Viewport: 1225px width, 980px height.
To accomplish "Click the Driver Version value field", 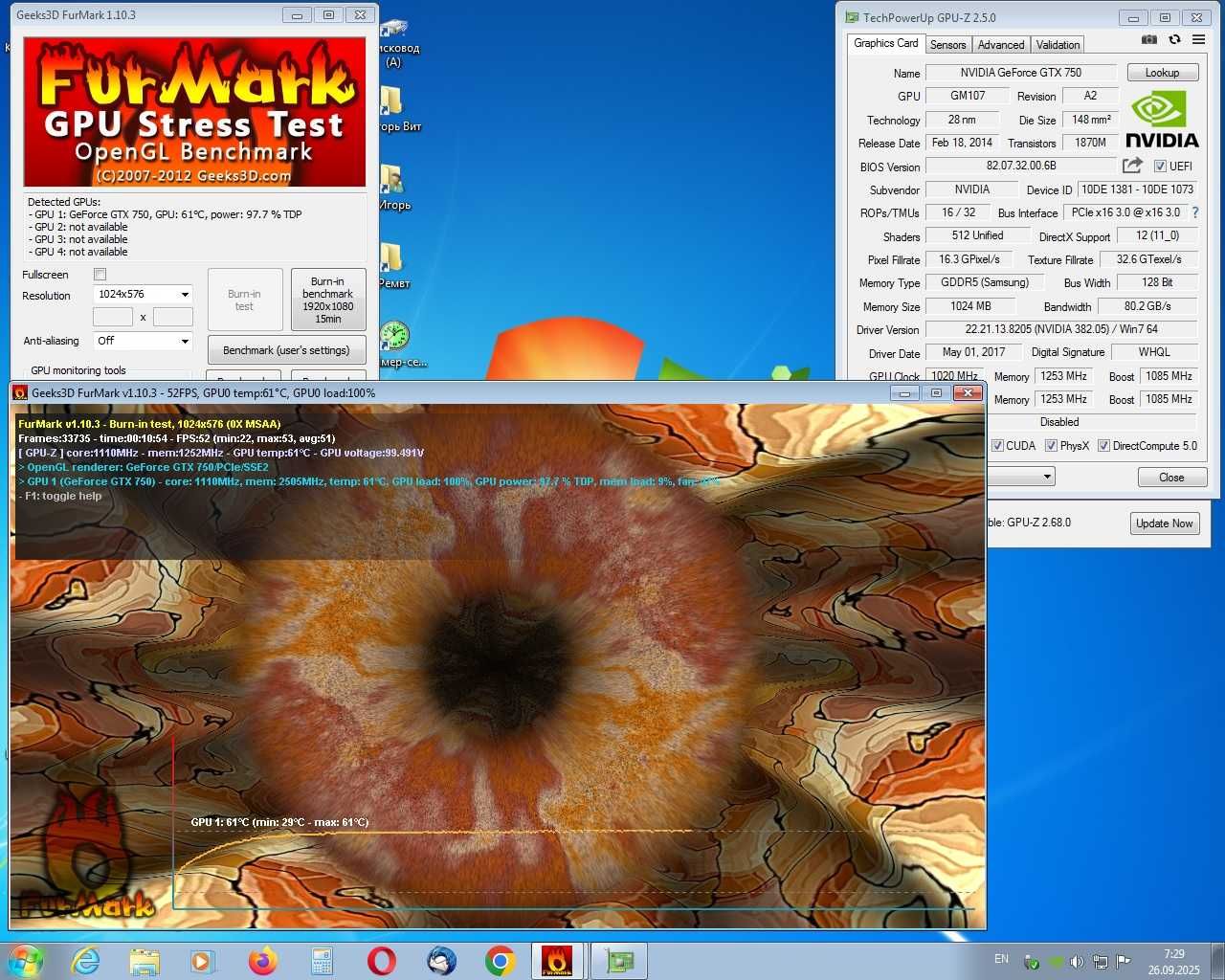I will 1061,329.
